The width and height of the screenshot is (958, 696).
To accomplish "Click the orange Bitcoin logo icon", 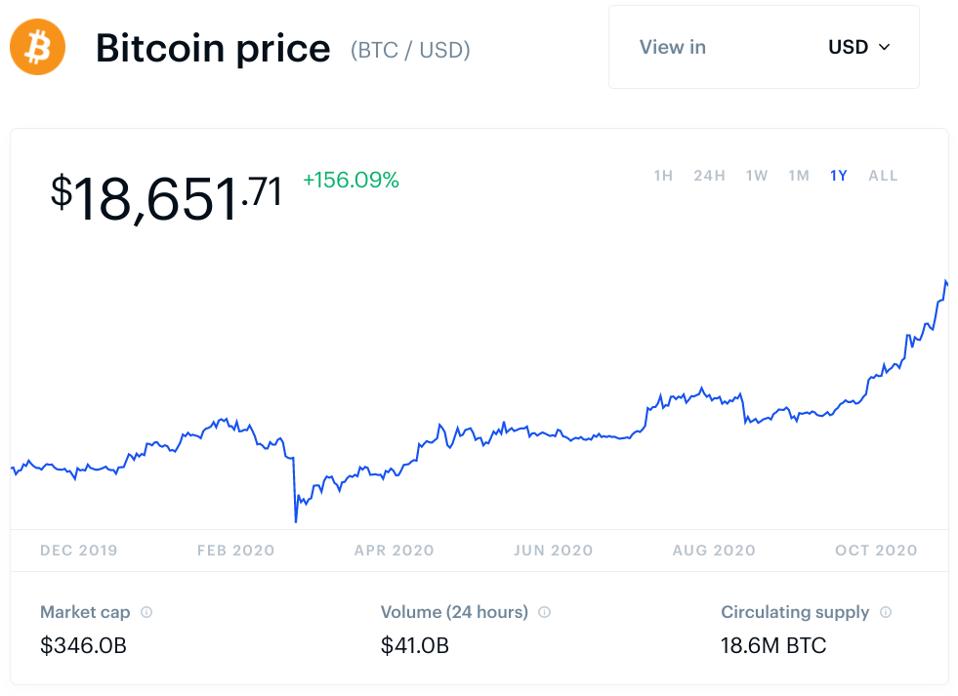I will [37, 47].
